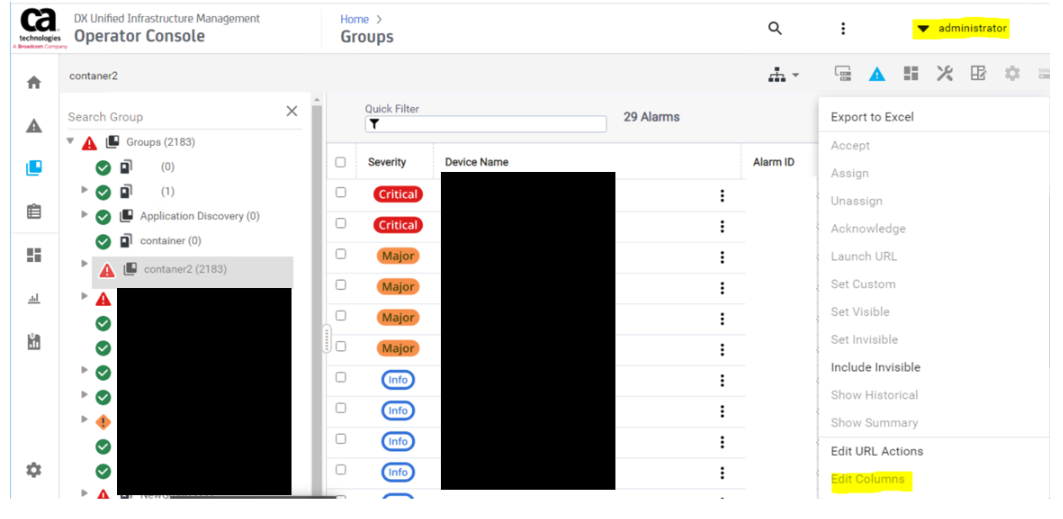Expand the Application Discovery tree node
The width and height of the screenshot is (1063, 519).
(x=85, y=215)
